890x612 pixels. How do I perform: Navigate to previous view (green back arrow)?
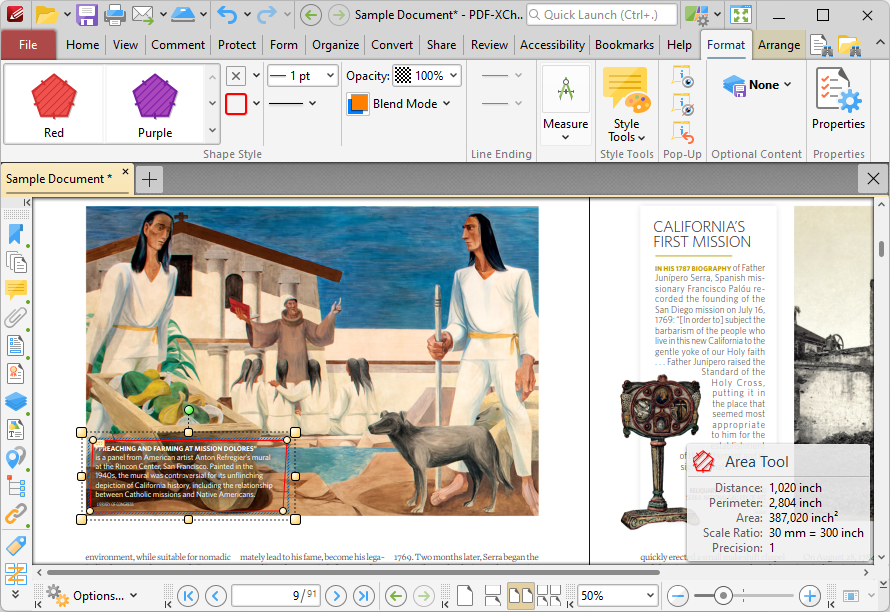[x=396, y=596]
